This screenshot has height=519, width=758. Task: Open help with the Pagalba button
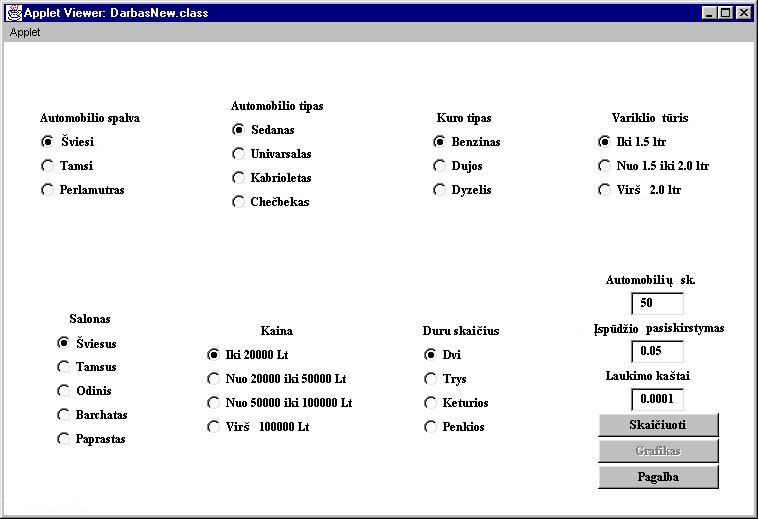tap(658, 477)
